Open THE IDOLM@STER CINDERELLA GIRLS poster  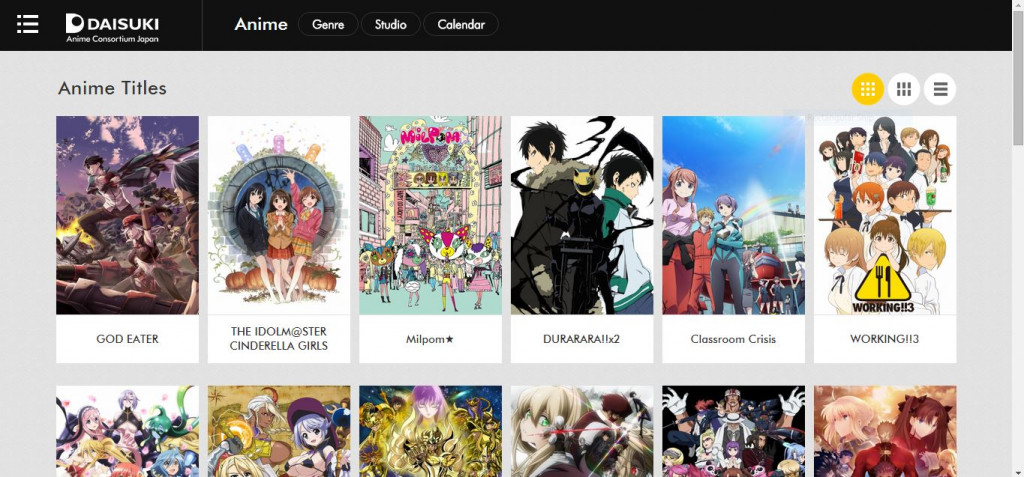[x=279, y=215]
